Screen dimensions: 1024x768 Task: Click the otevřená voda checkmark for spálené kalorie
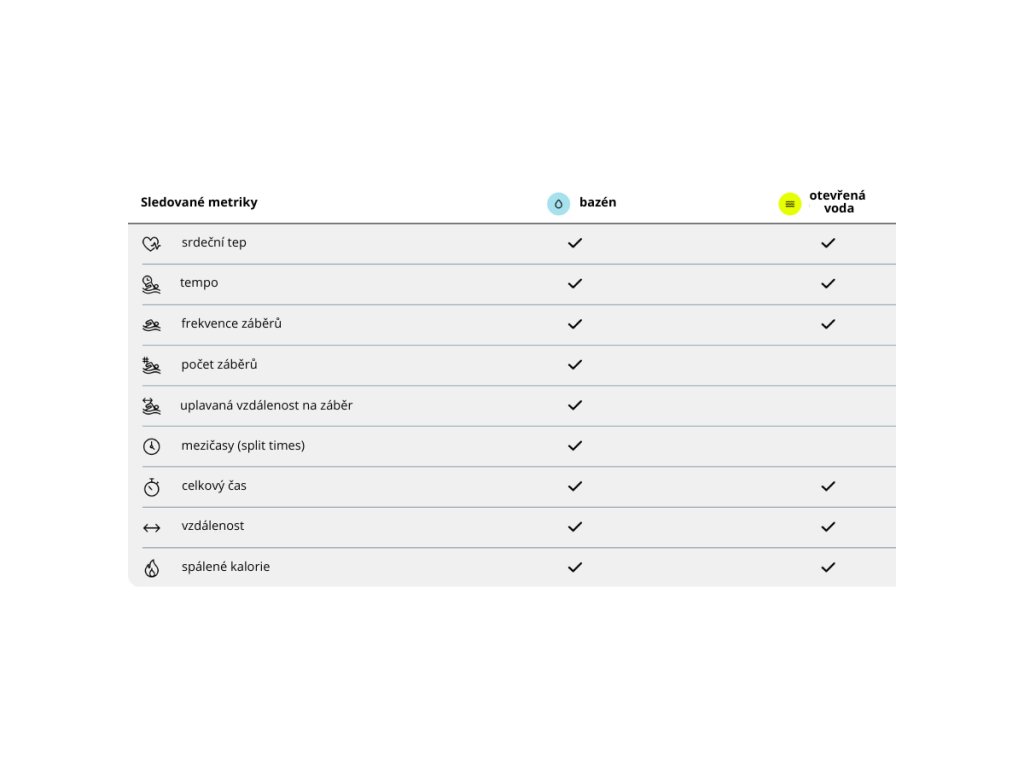pyautogui.click(x=828, y=567)
